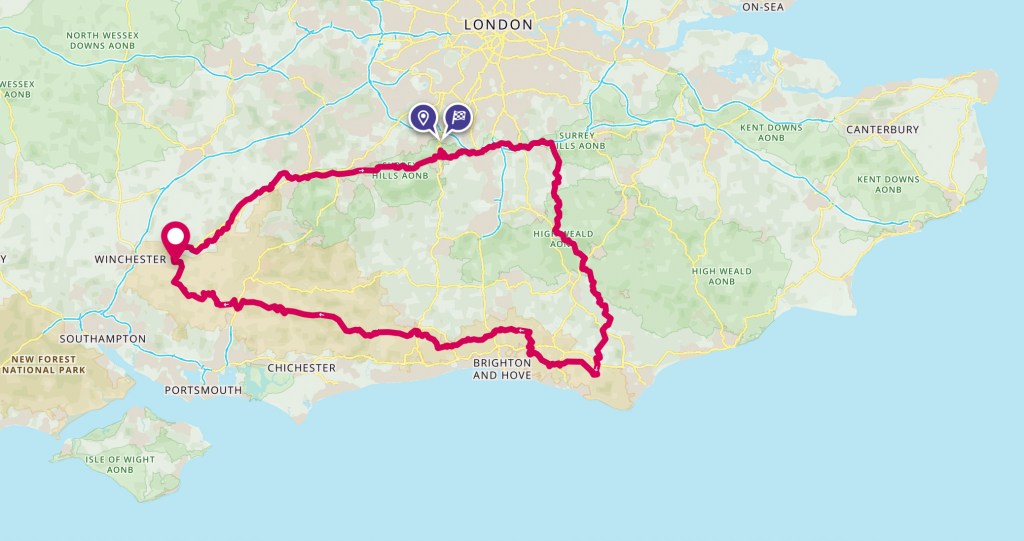The height and width of the screenshot is (541, 1024).
Task: Click the Isle of Wight AONB label
Action: pyautogui.click(x=120, y=465)
